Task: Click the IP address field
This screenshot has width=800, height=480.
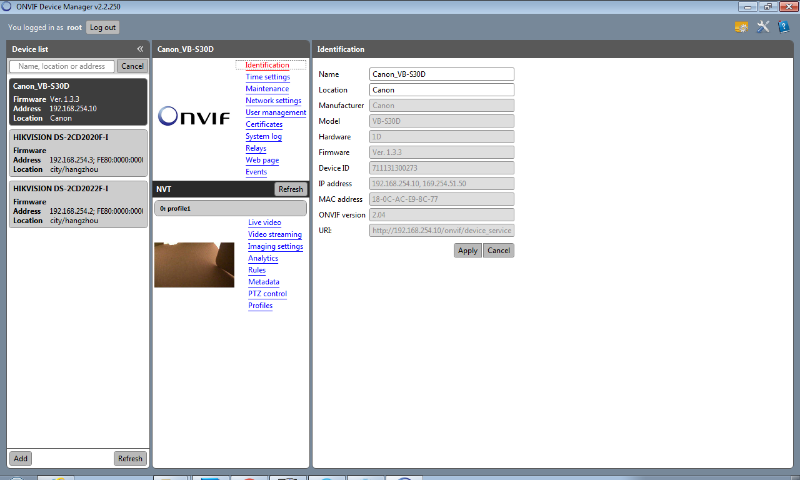Action: pos(442,184)
